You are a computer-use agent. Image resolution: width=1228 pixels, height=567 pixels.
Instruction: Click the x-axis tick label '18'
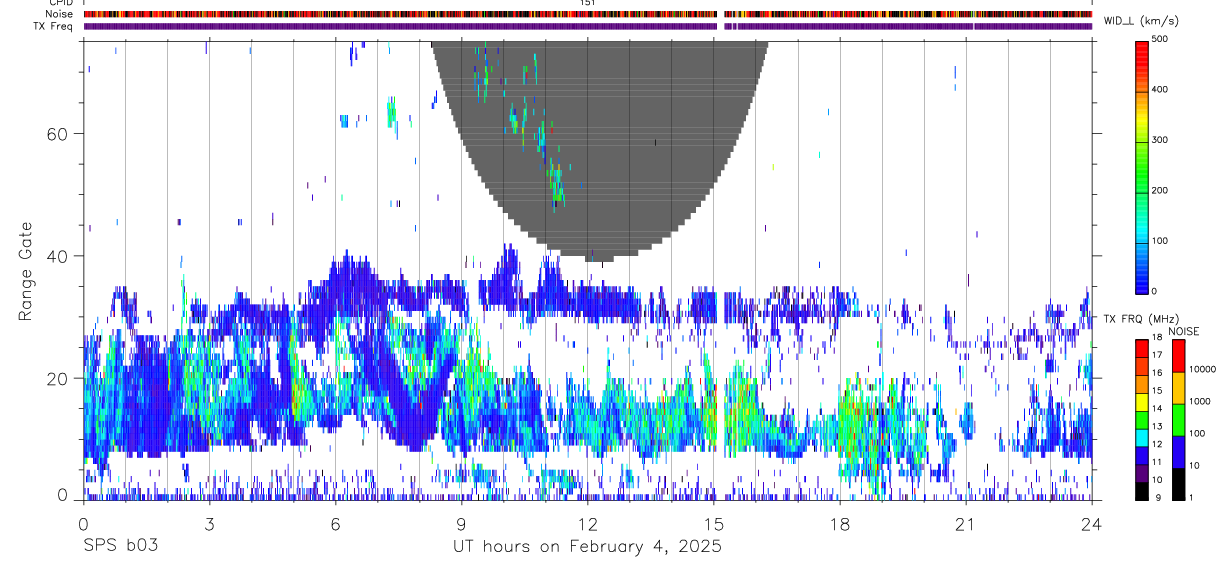coord(839,523)
